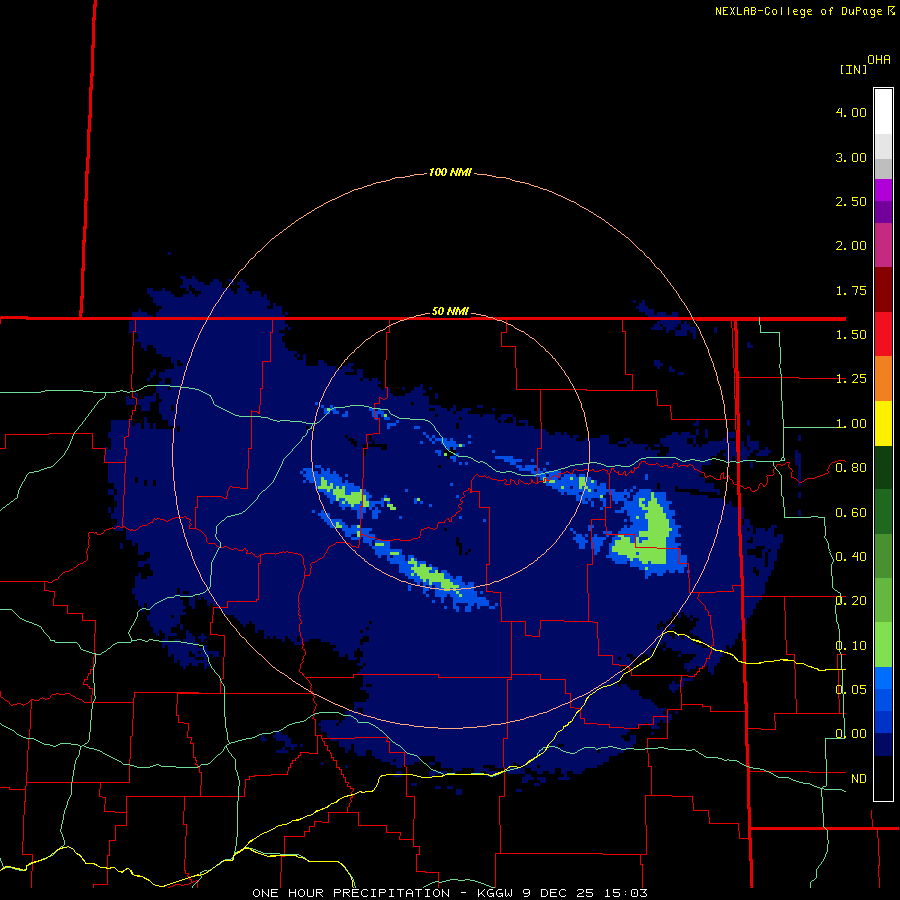This screenshot has height=900, width=900.
Task: Select the 1.25 legend value
Action: [x=851, y=379]
